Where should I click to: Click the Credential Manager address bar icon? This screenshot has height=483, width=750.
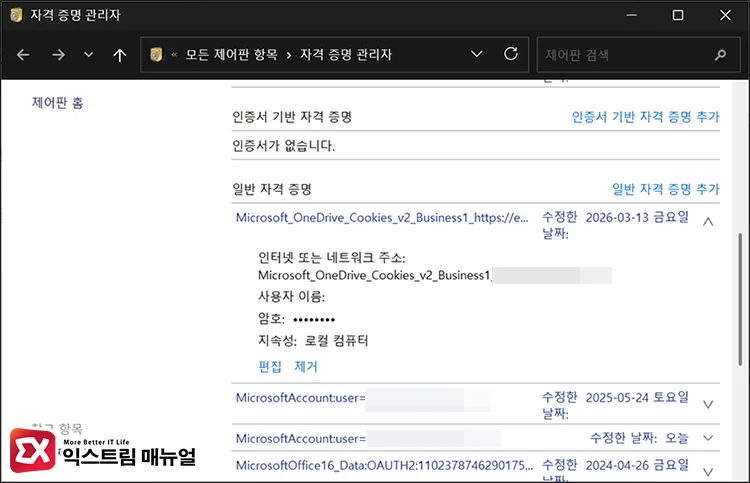(156, 55)
